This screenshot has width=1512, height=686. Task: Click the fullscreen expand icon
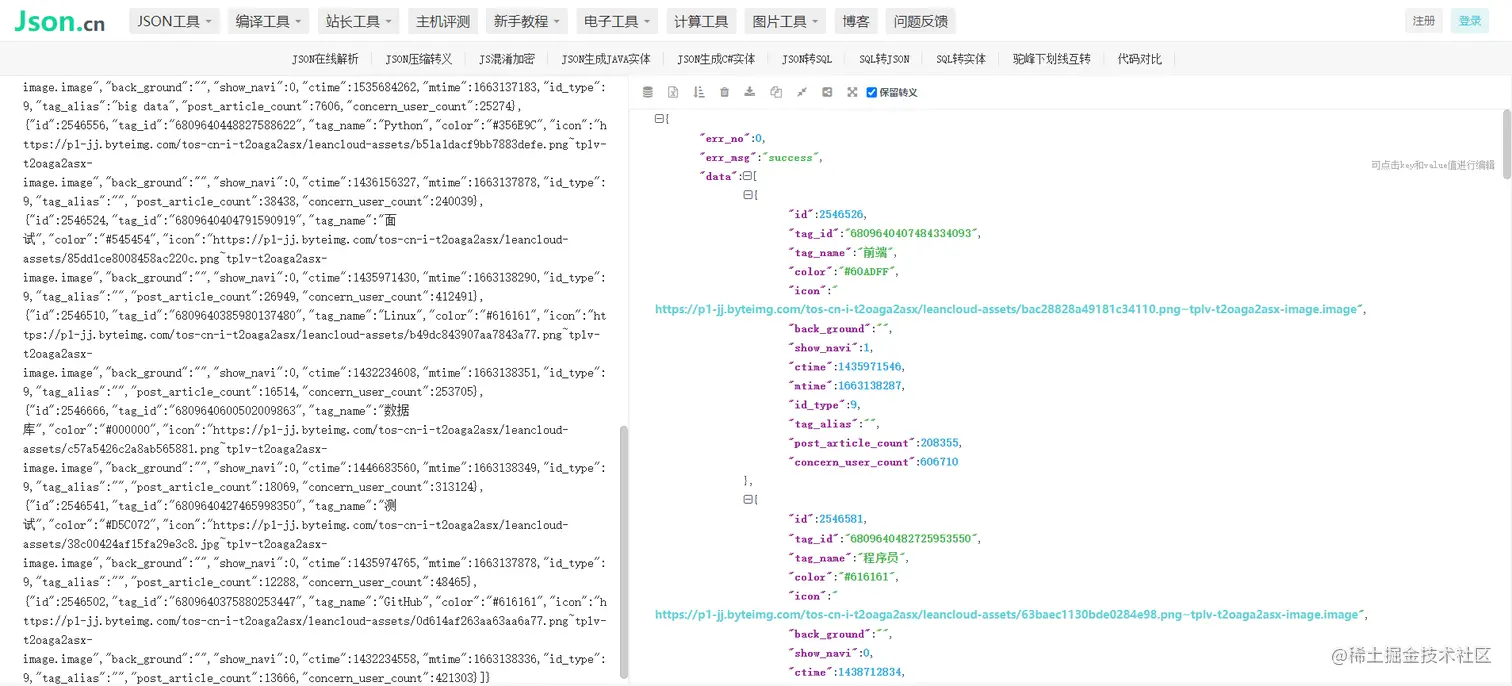click(852, 92)
